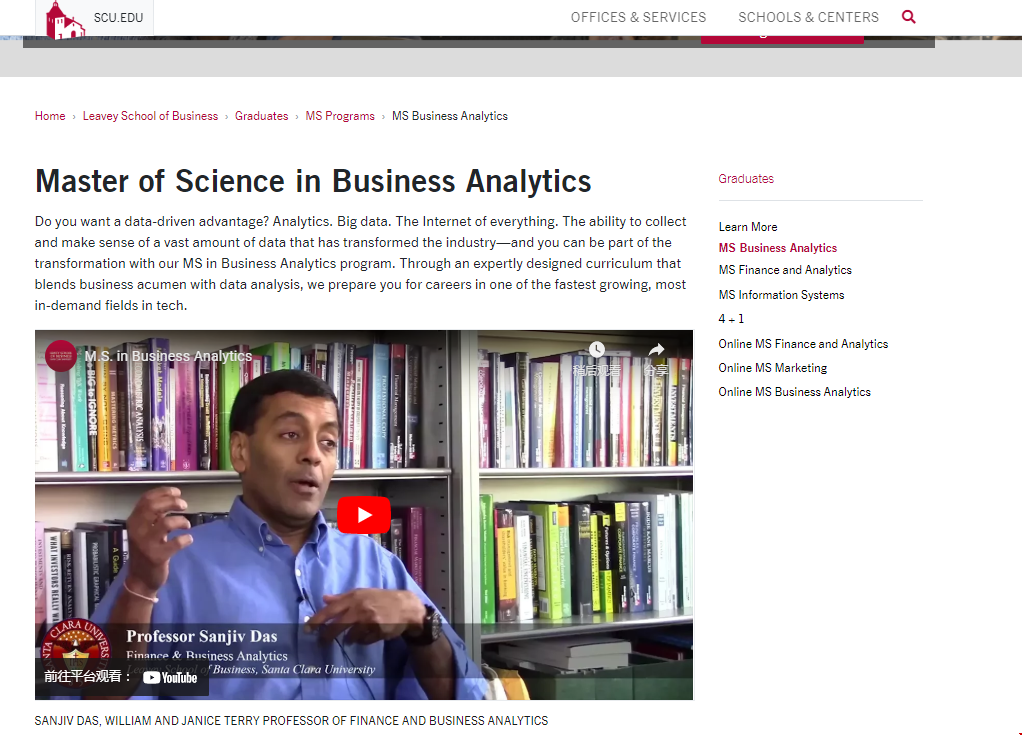
Task: Click the search magnifier icon in header
Action: click(x=908, y=17)
